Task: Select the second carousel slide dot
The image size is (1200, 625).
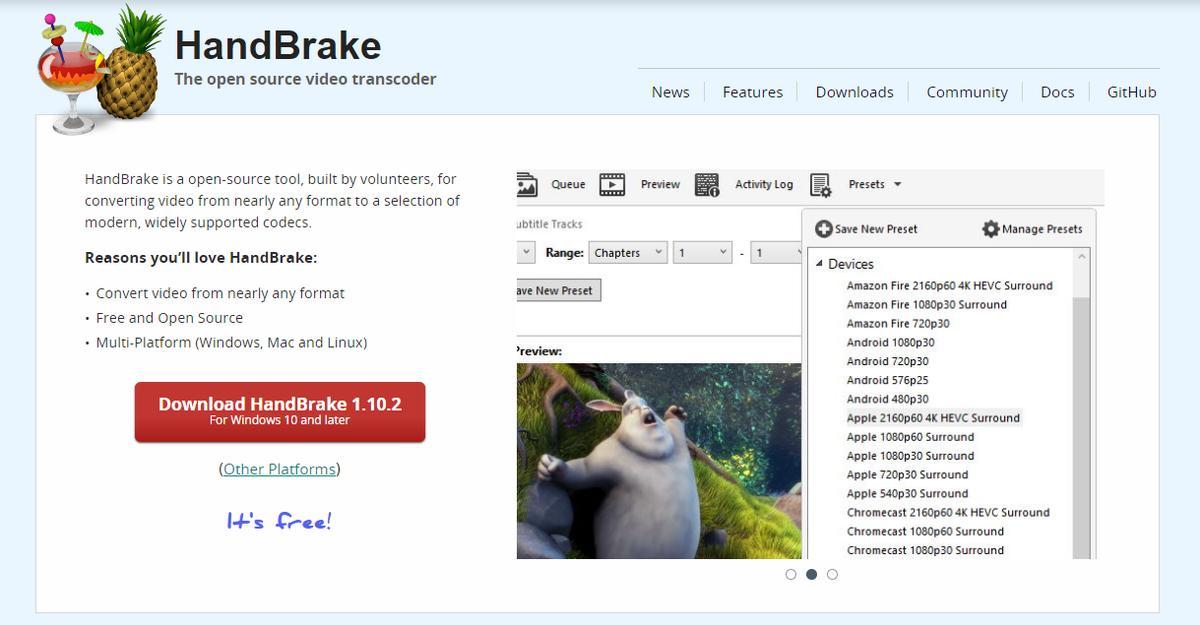Action: (811, 574)
